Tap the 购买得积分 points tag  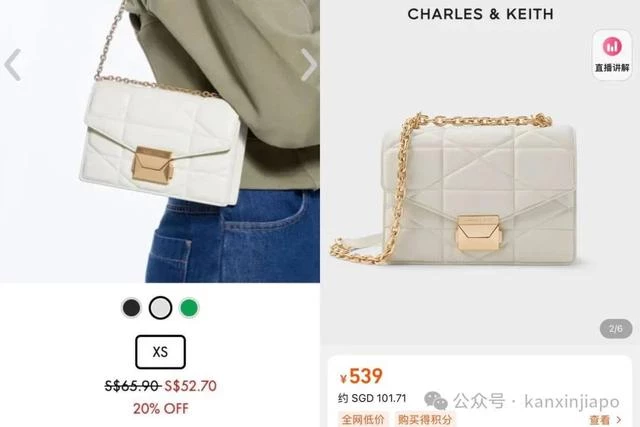(x=425, y=420)
